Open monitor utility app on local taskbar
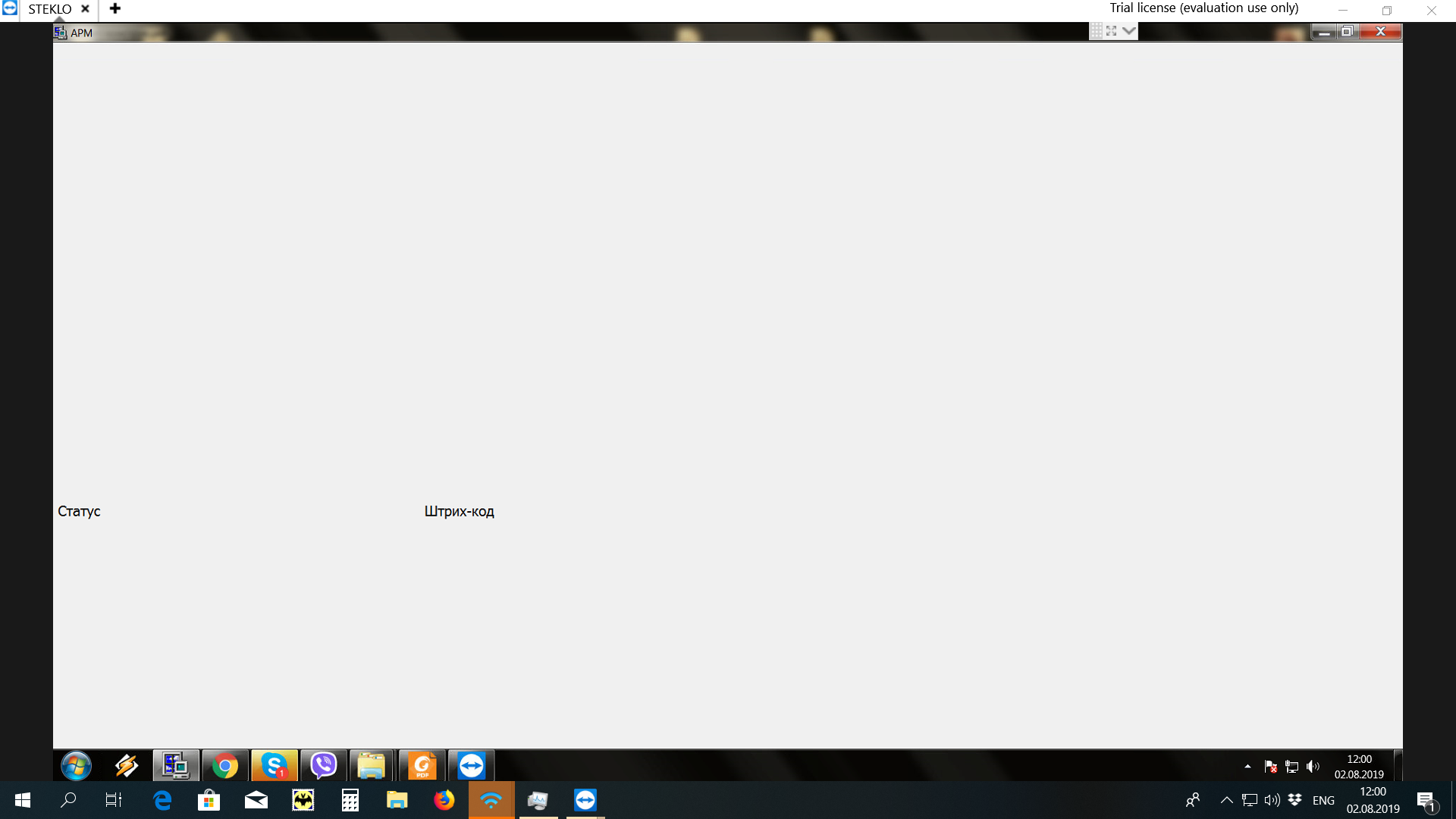This screenshot has height=819, width=1456. pyautogui.click(x=538, y=800)
